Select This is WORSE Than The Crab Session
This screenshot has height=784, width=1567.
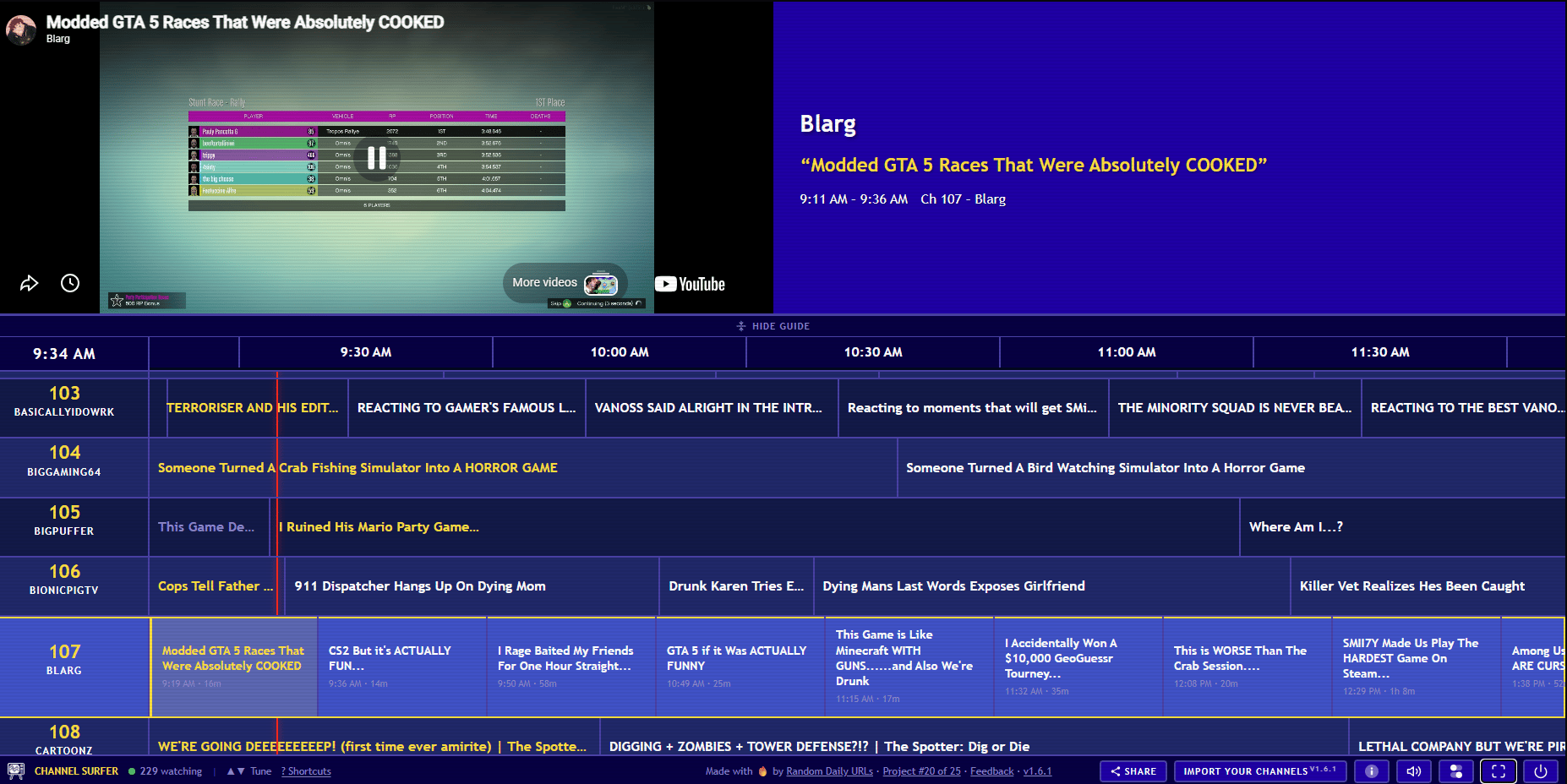[1248, 667]
